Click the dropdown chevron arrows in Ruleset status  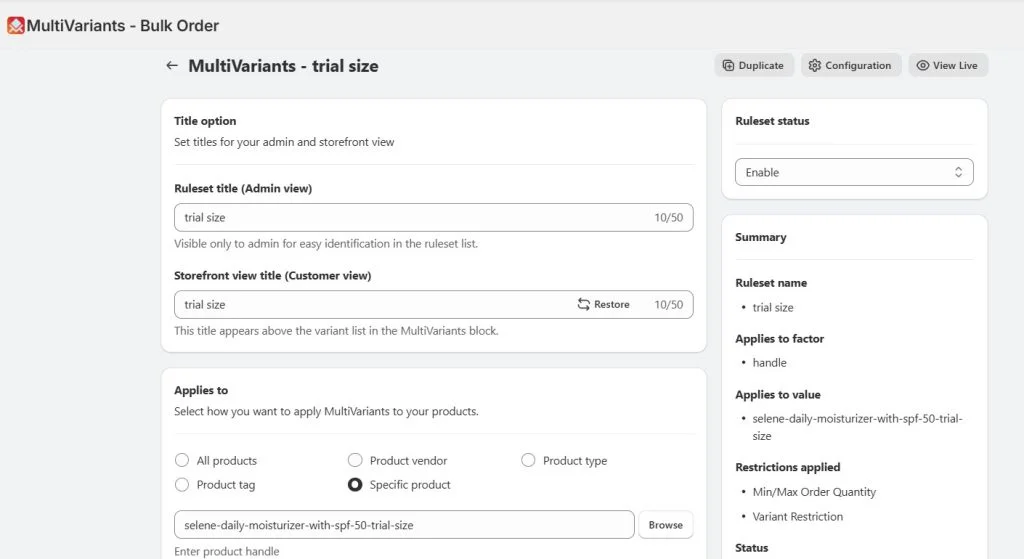(958, 172)
